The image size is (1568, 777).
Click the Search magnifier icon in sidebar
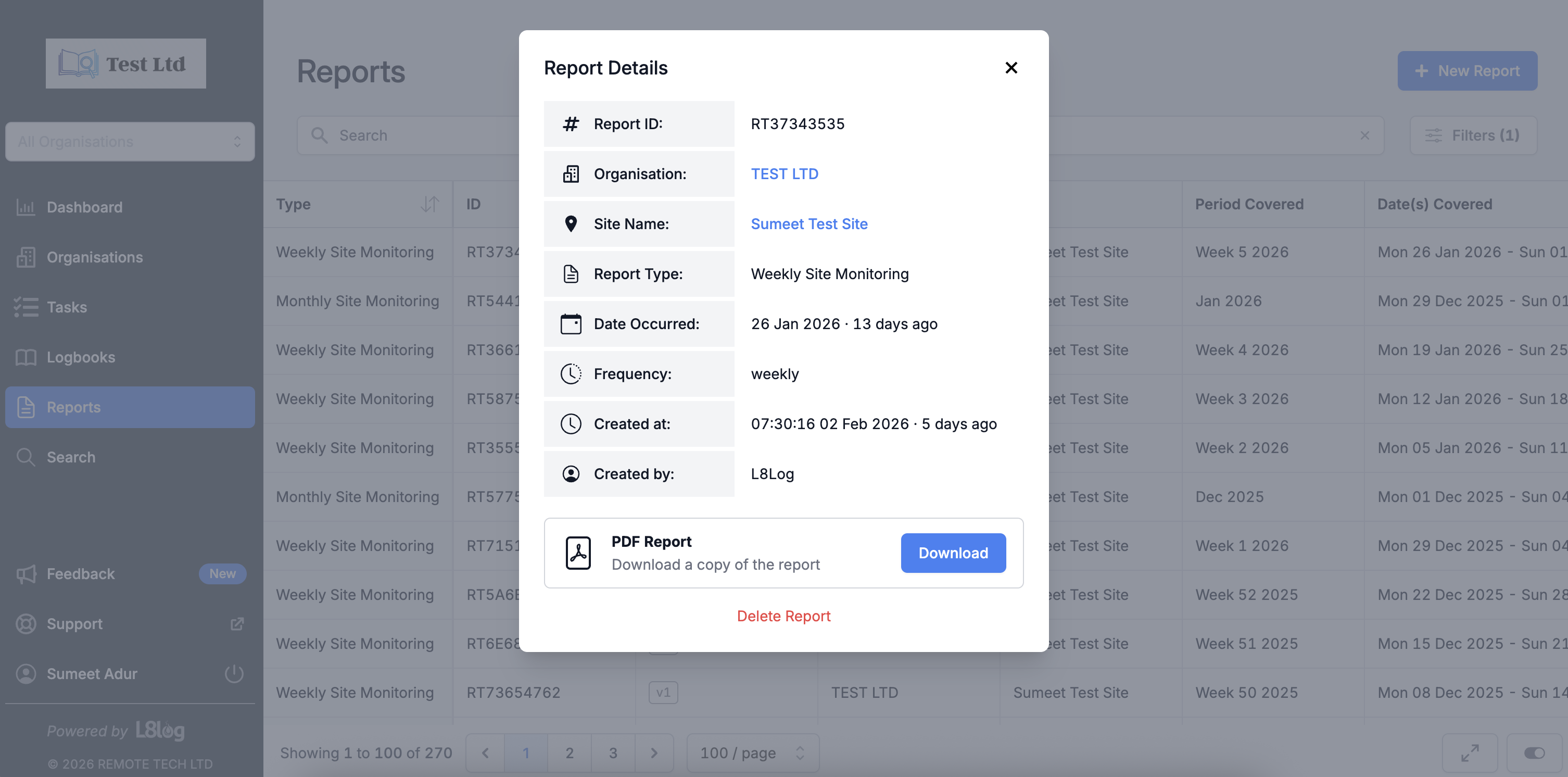coord(26,457)
